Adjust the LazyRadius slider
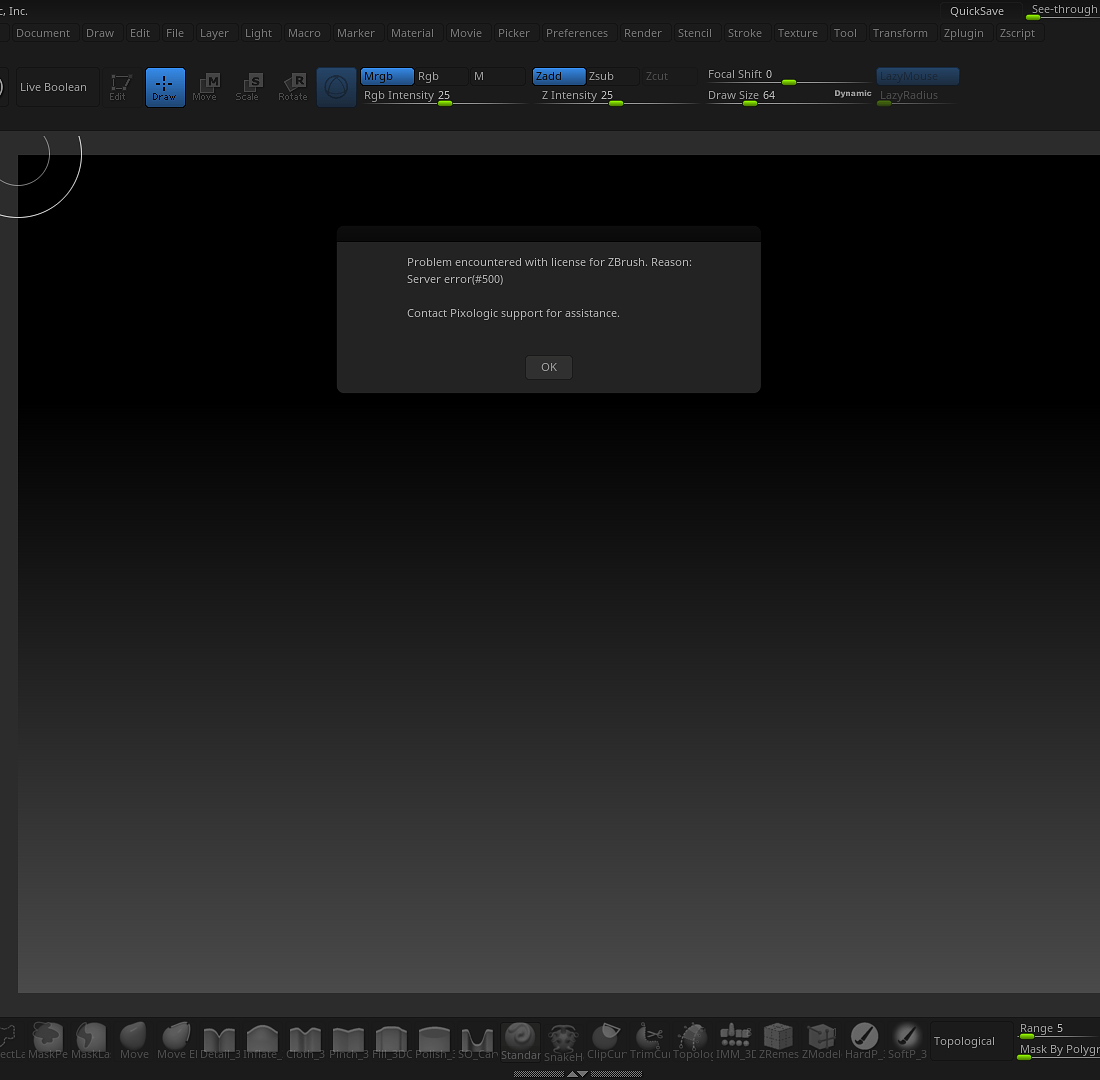Screen dimensions: 1100x1080 918,96
